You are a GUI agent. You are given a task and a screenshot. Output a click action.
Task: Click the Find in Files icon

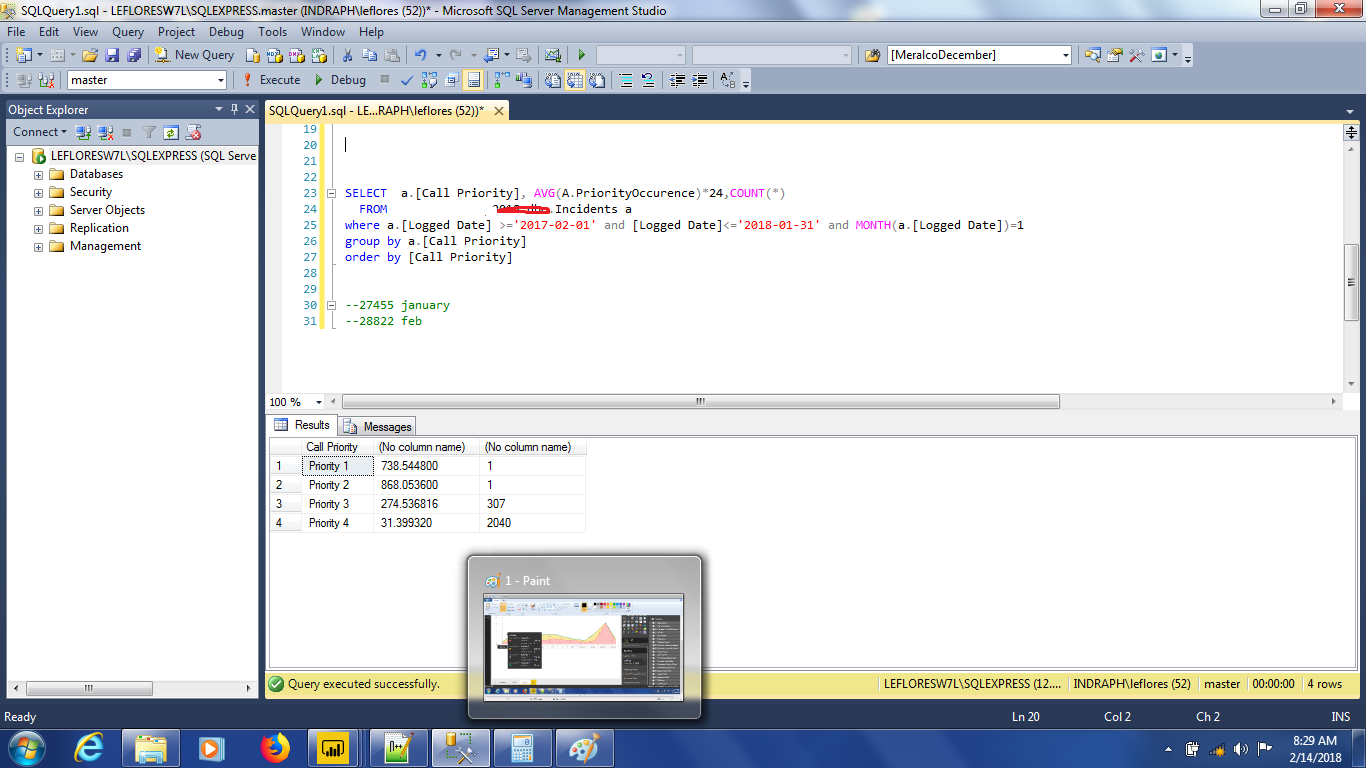coord(872,55)
